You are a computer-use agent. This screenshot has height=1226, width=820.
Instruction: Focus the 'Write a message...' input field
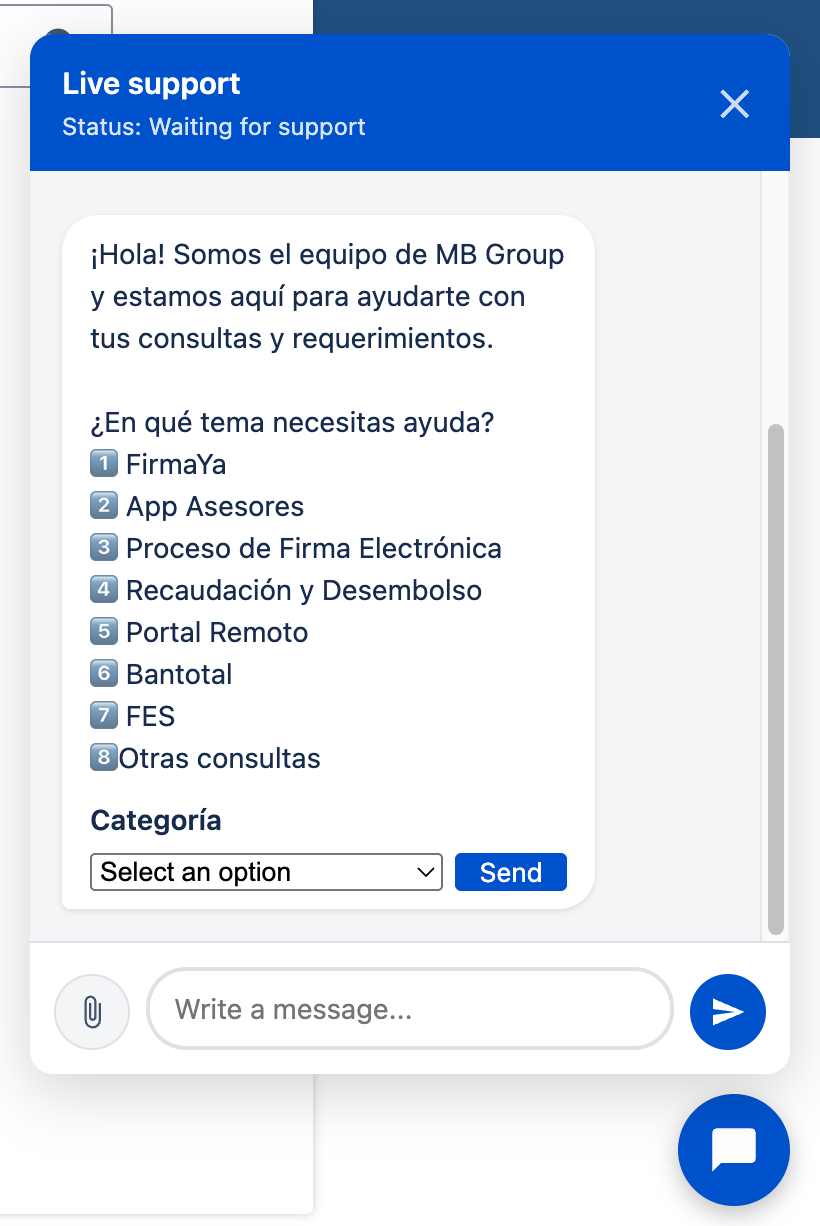point(410,1009)
